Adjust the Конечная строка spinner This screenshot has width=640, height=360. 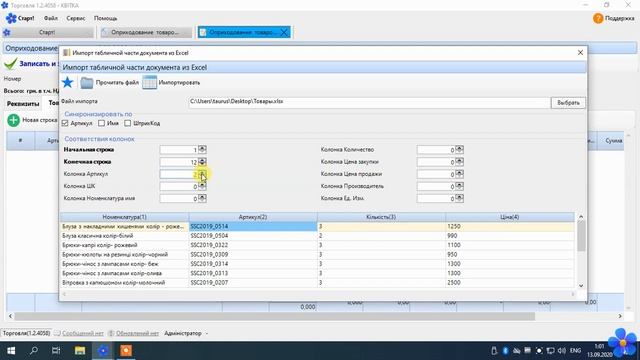point(202,162)
